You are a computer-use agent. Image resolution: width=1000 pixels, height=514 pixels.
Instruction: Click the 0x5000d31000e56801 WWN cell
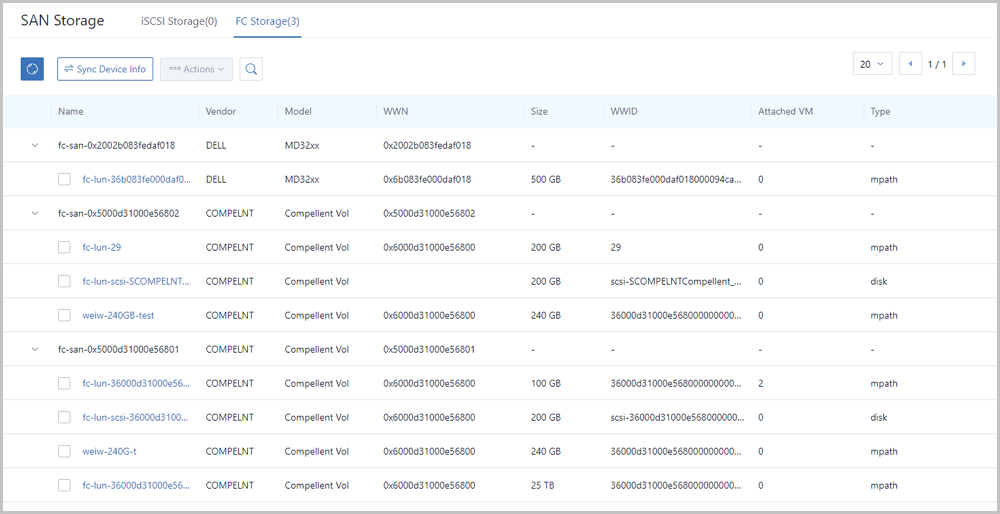(429, 349)
